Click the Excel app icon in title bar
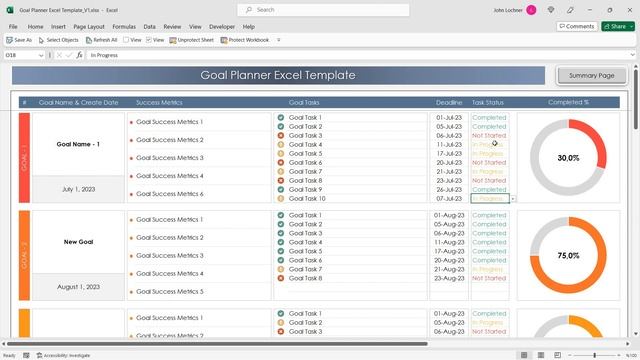This screenshot has height=360, width=640. [x=10, y=10]
